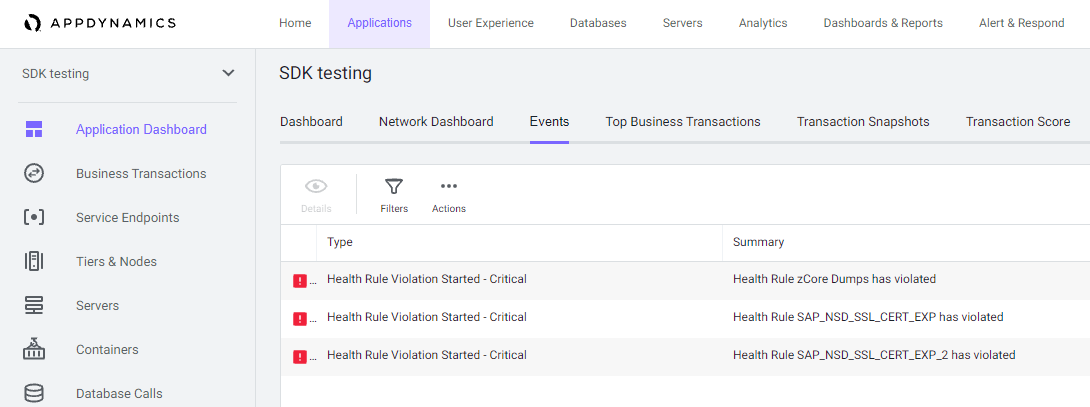Viewport: 1090px width, 407px height.
Task: Click Type cell in SAP_NSD_SSL_CERT_EXP row
Action: 427,317
